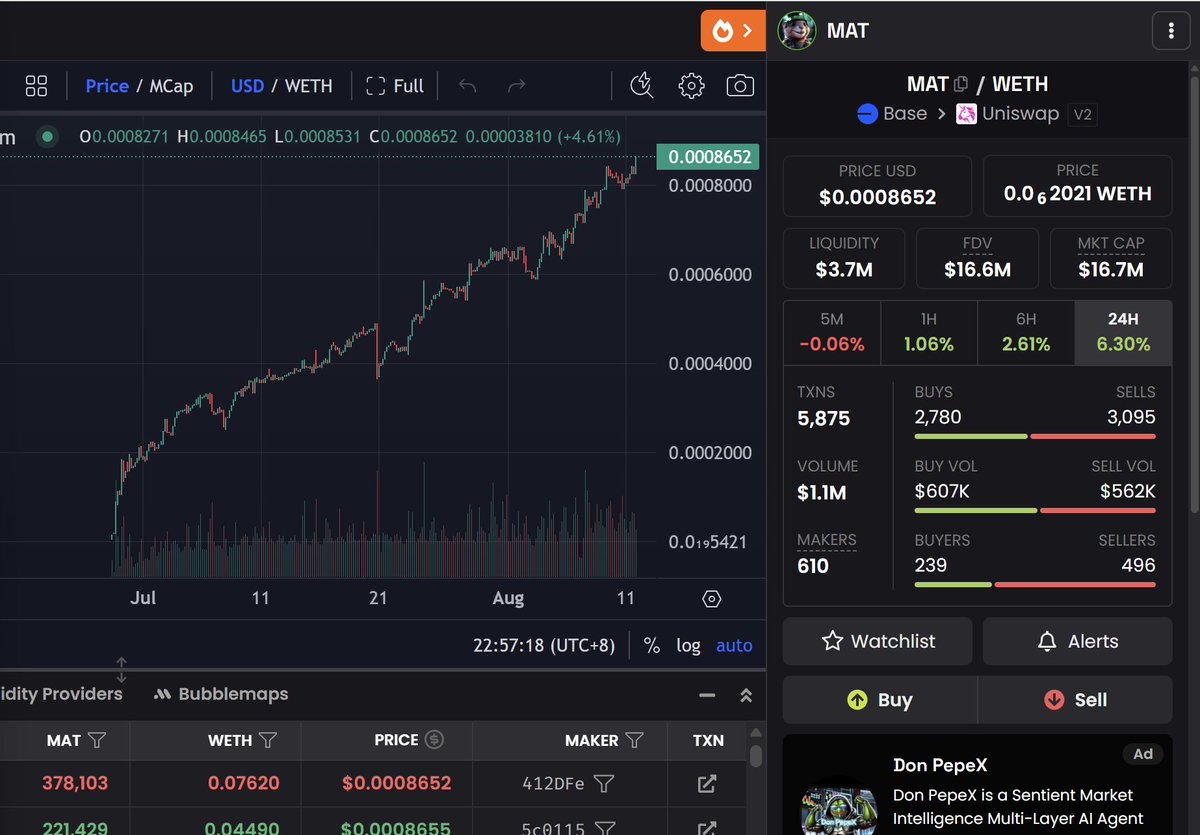Screen dimensions: 1200x835
Task: Click the Base chain icon
Action: coord(868,114)
